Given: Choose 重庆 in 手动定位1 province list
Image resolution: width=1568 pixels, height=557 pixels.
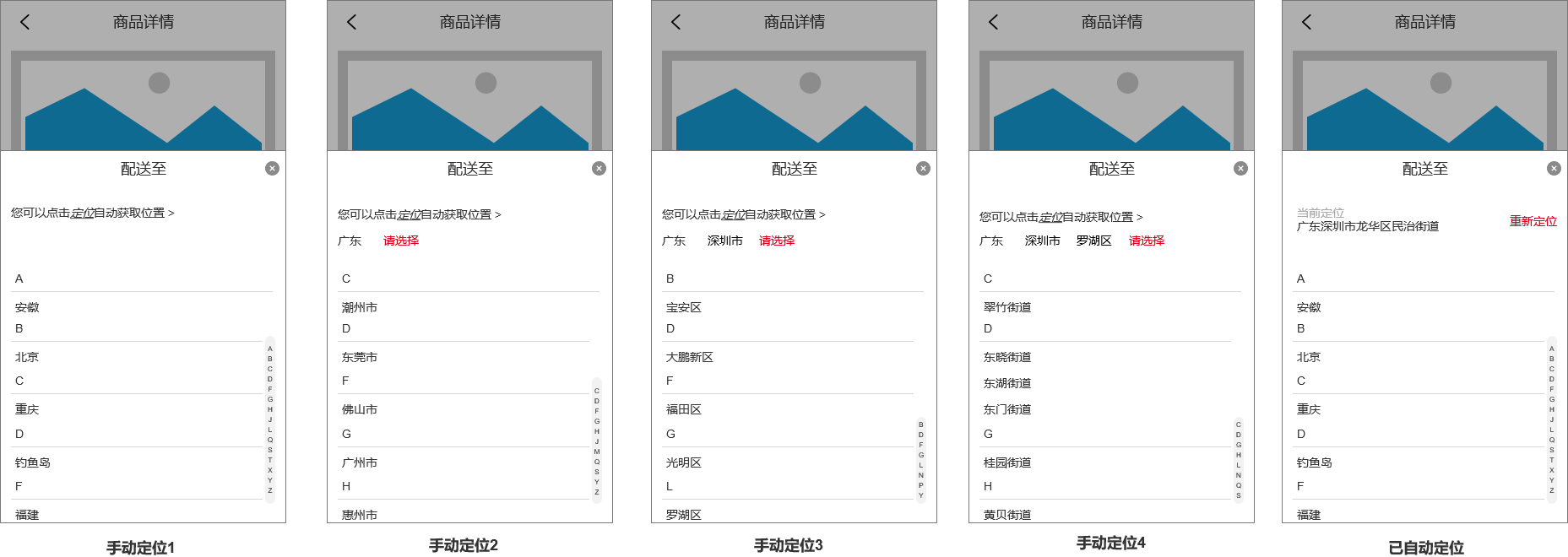Looking at the screenshot, I should click(x=27, y=409).
